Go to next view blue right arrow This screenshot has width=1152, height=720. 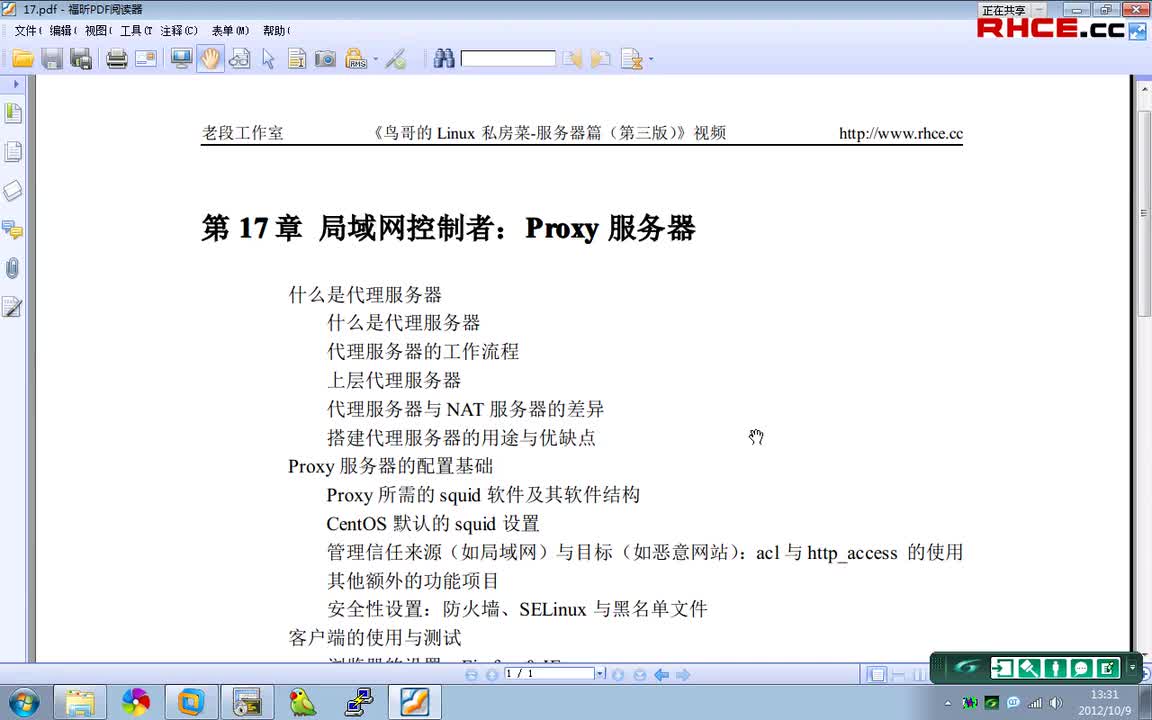tap(683, 674)
